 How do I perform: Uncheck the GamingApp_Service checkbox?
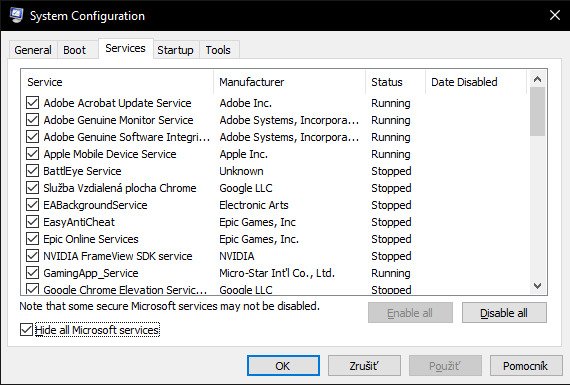coord(32,273)
